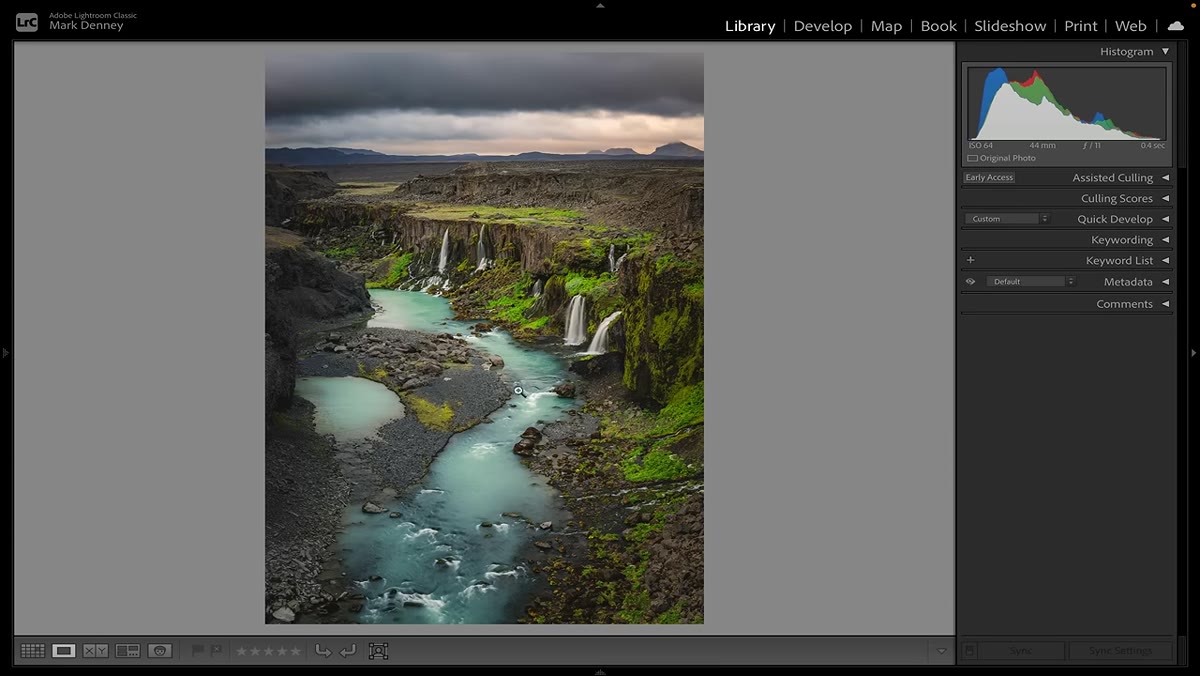The height and width of the screenshot is (676, 1200).
Task: Open Compare view (XY)
Action: pos(95,651)
